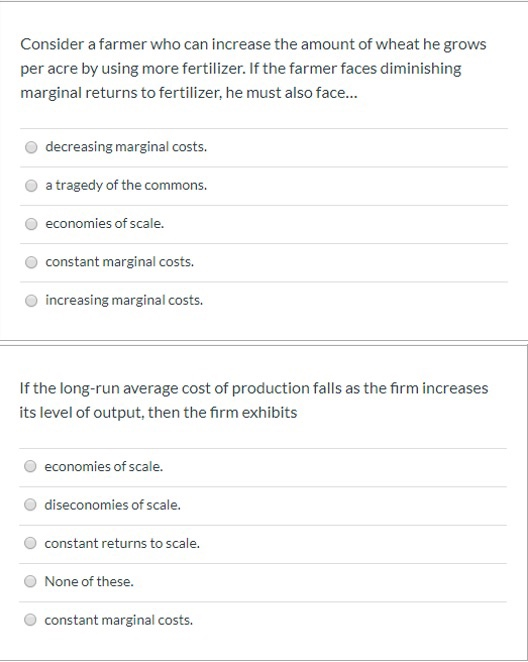Choose economies of scale for long-run average cost
Screen dimensions: 528x662
(x=30, y=466)
